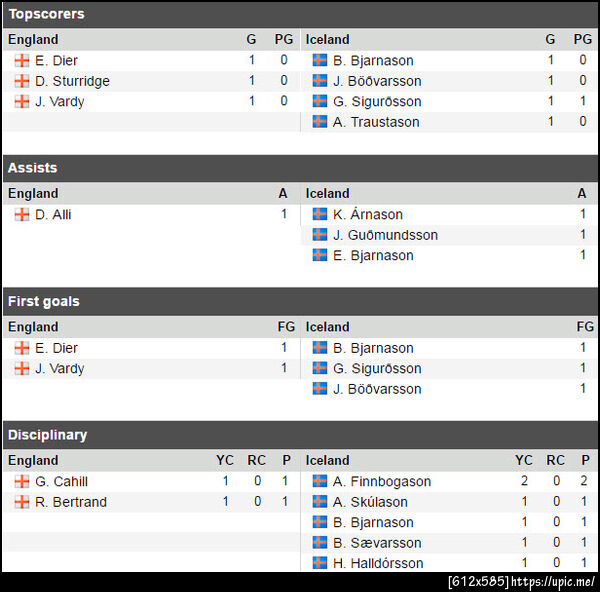
Task: Click the Topscorers section header
Action: (46, 14)
